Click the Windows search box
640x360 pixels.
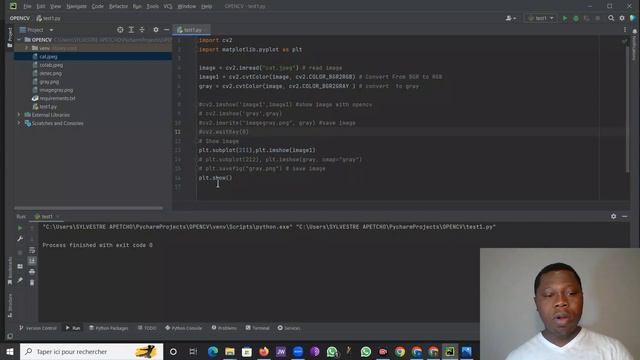(x=91, y=351)
